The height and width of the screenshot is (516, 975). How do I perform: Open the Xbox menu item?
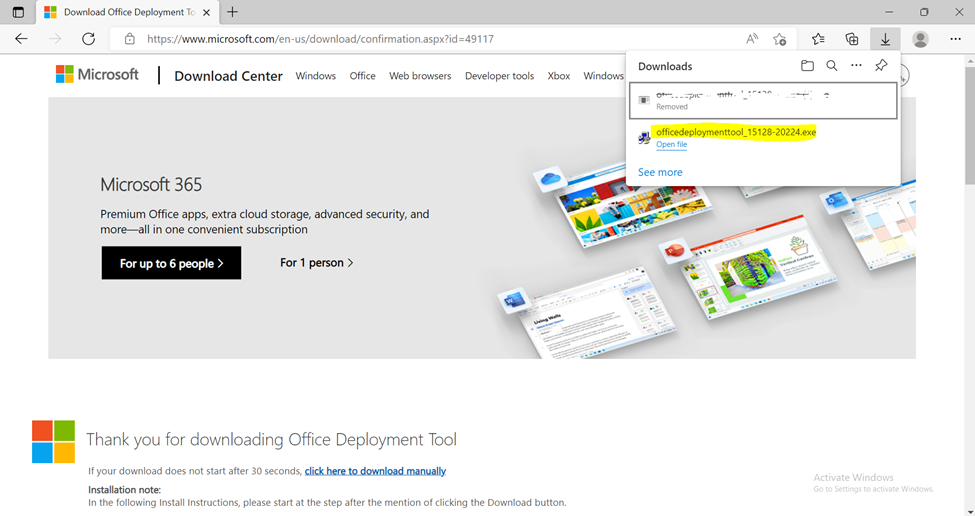point(558,76)
